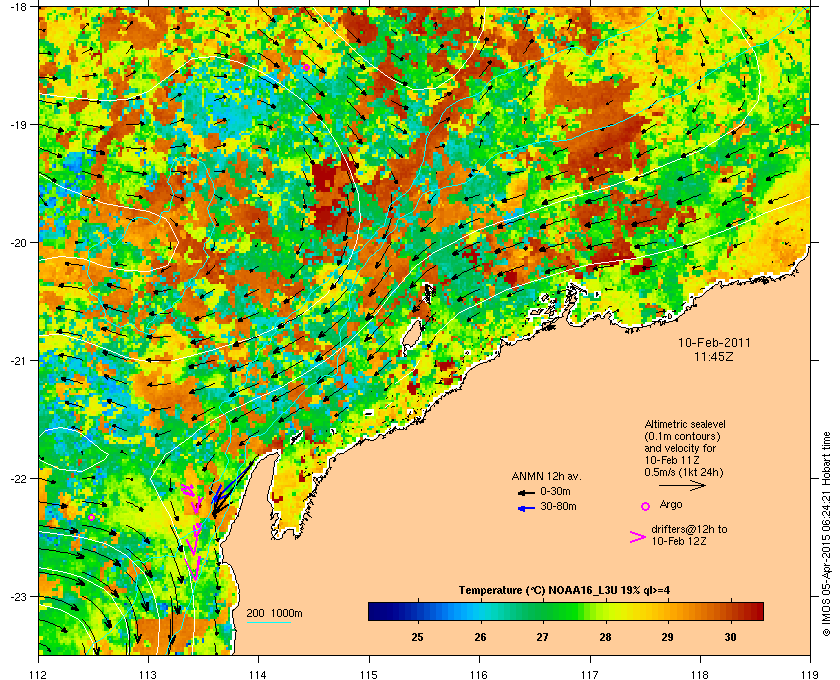This screenshot has height=680, width=840.
Task: Click the cyan 26°C section of colorbar
Action: pyautogui.click(x=480, y=611)
